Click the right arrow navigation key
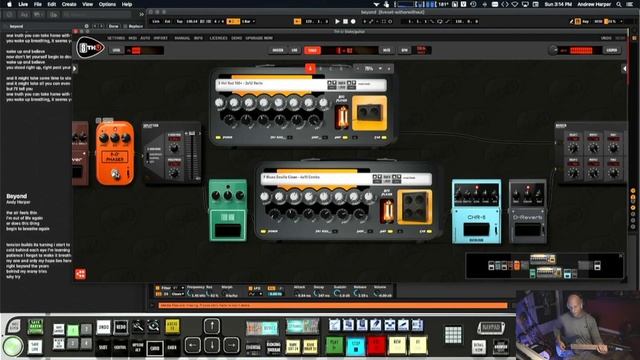Screen dimensions: 640x360 point(231,345)
